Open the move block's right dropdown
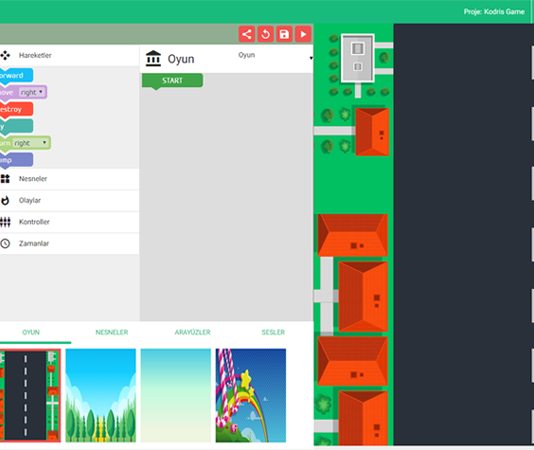Screen dimensions: 534x450 (32, 92)
